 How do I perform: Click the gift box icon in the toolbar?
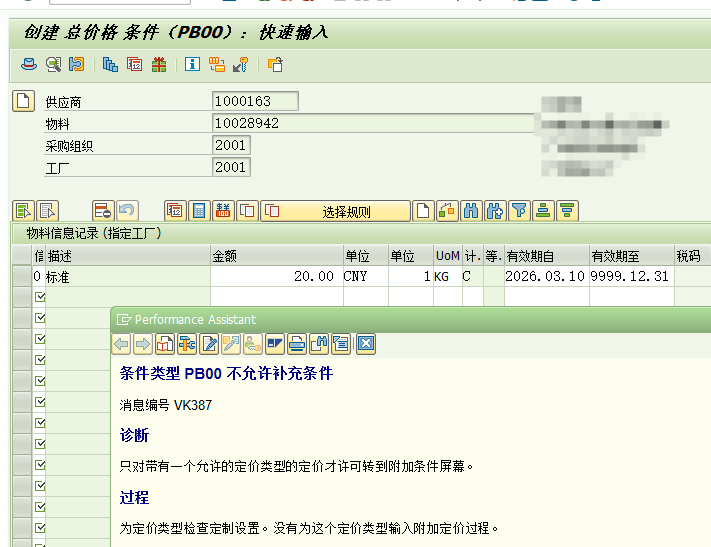[159, 65]
